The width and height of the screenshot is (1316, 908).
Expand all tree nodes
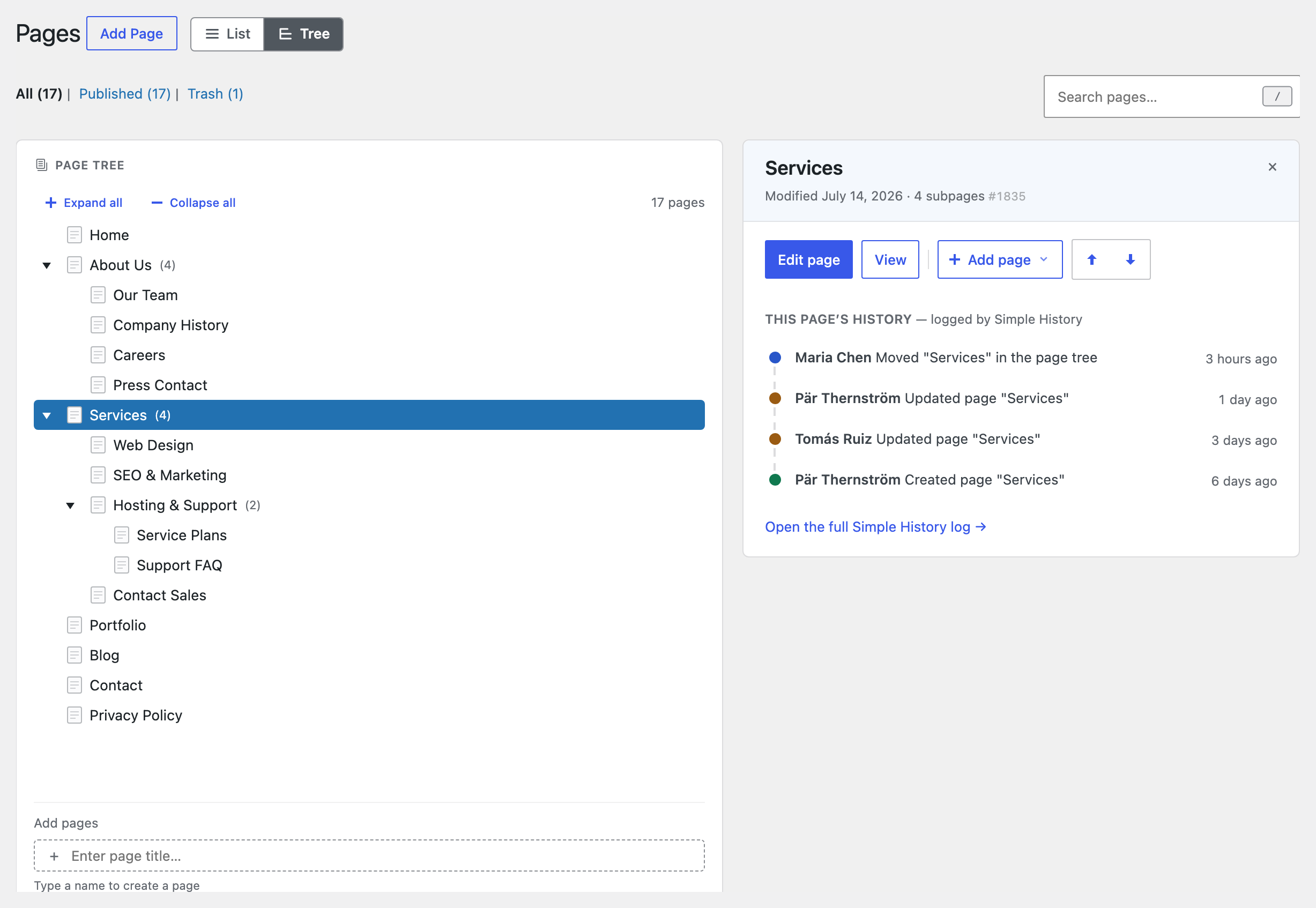84,203
